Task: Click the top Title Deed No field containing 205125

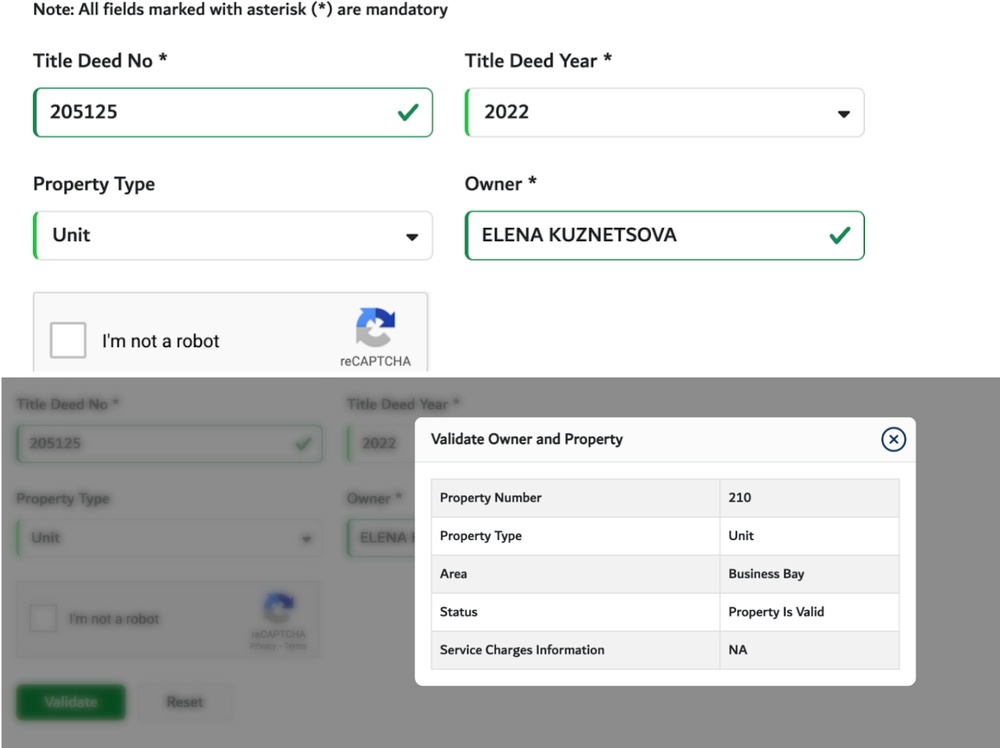Action: [210, 112]
